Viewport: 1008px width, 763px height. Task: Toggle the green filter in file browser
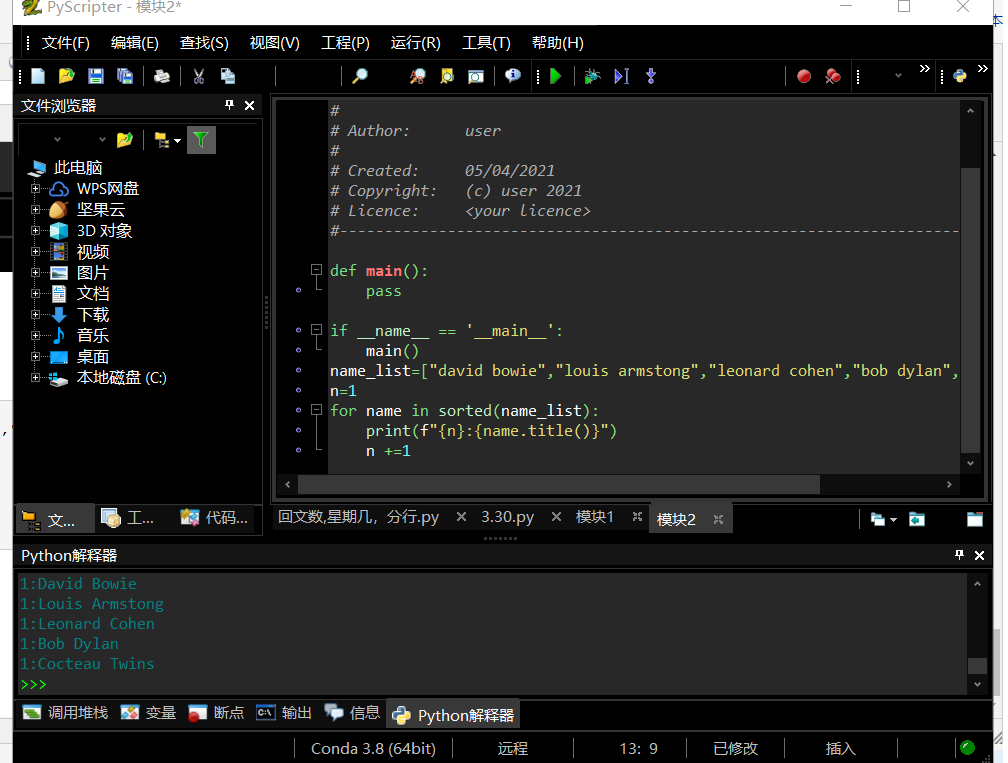pyautogui.click(x=201, y=139)
